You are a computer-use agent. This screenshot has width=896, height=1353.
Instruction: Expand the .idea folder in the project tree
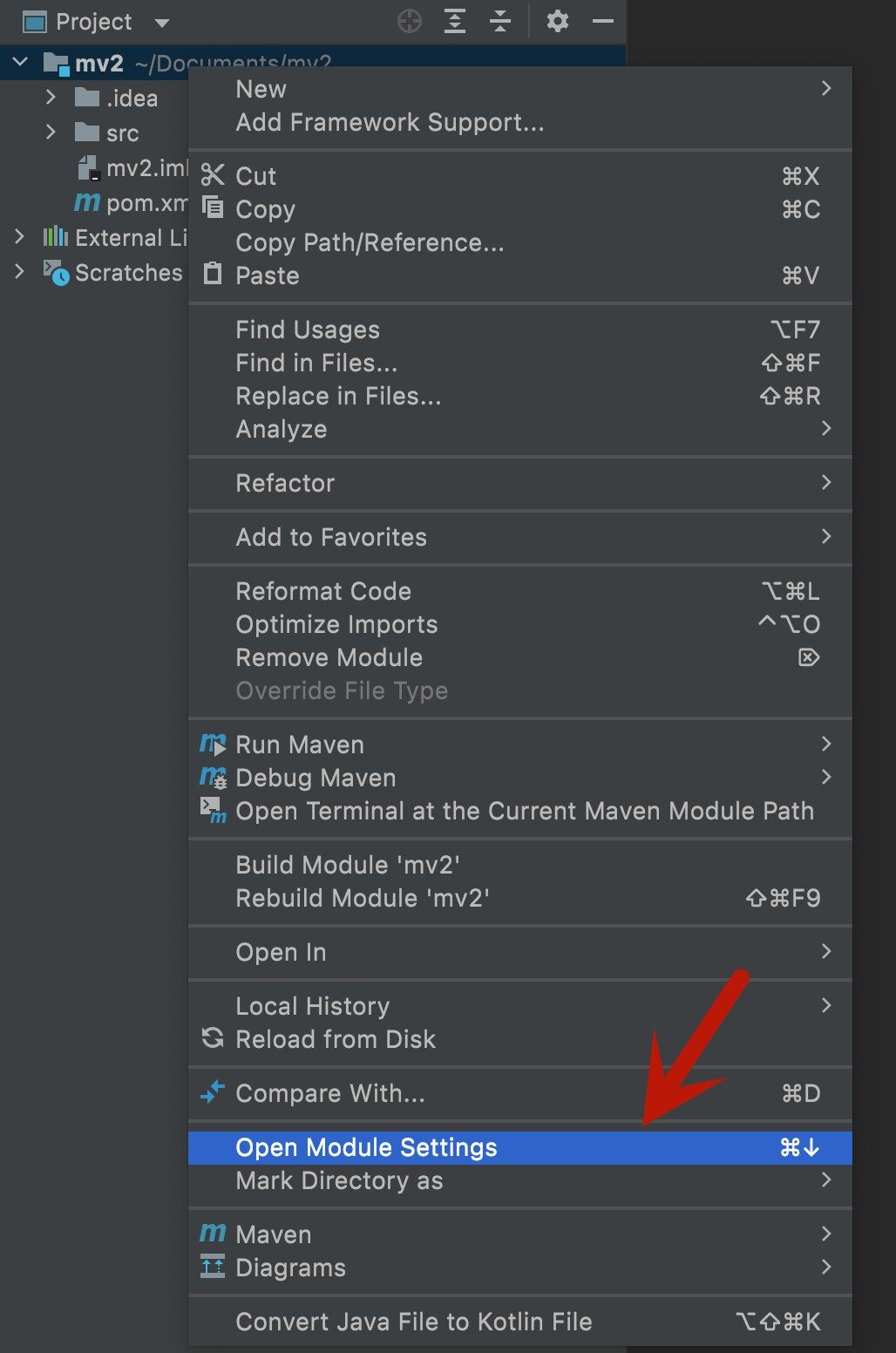coord(51,99)
